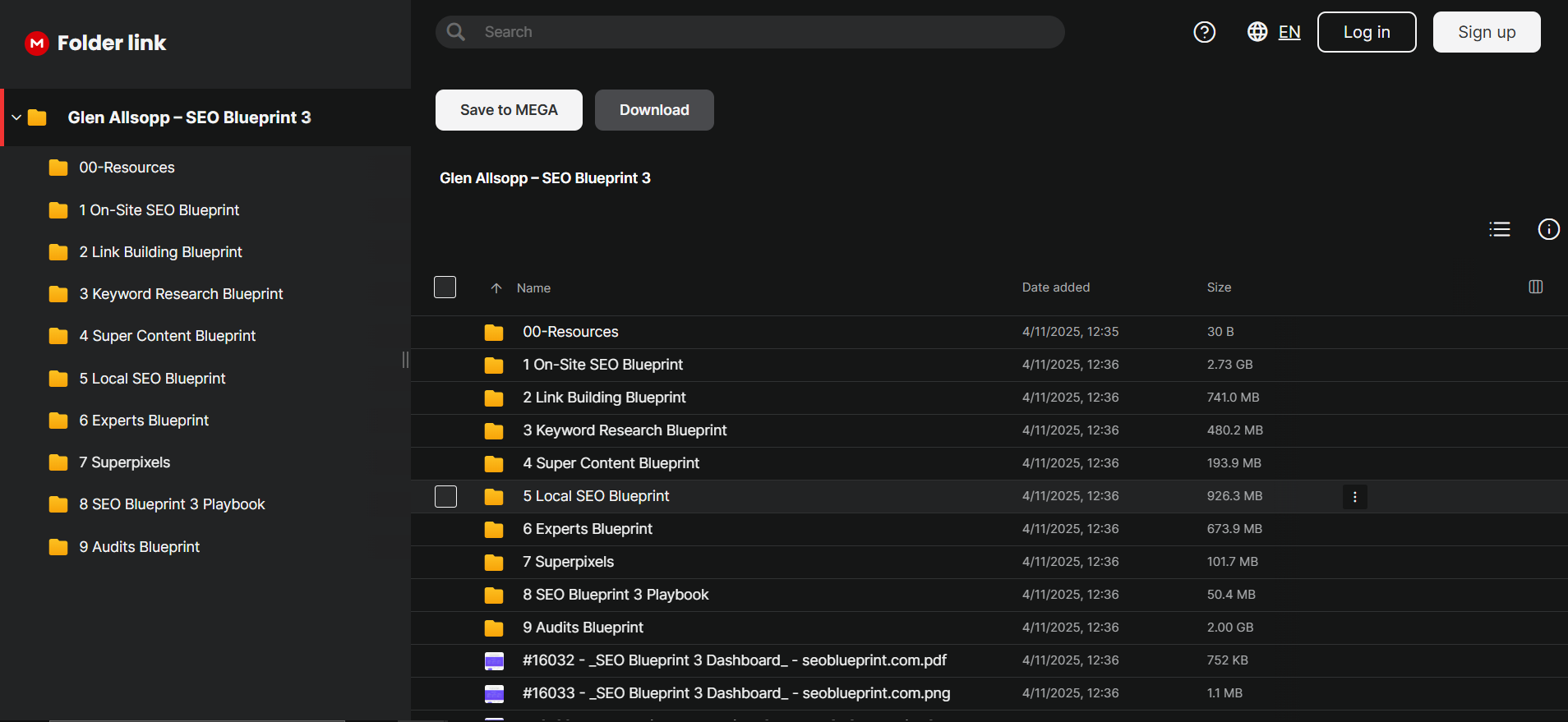The height and width of the screenshot is (722, 1568).
Task: Click sidebar folder icon for 00-Resources
Action: (58, 168)
